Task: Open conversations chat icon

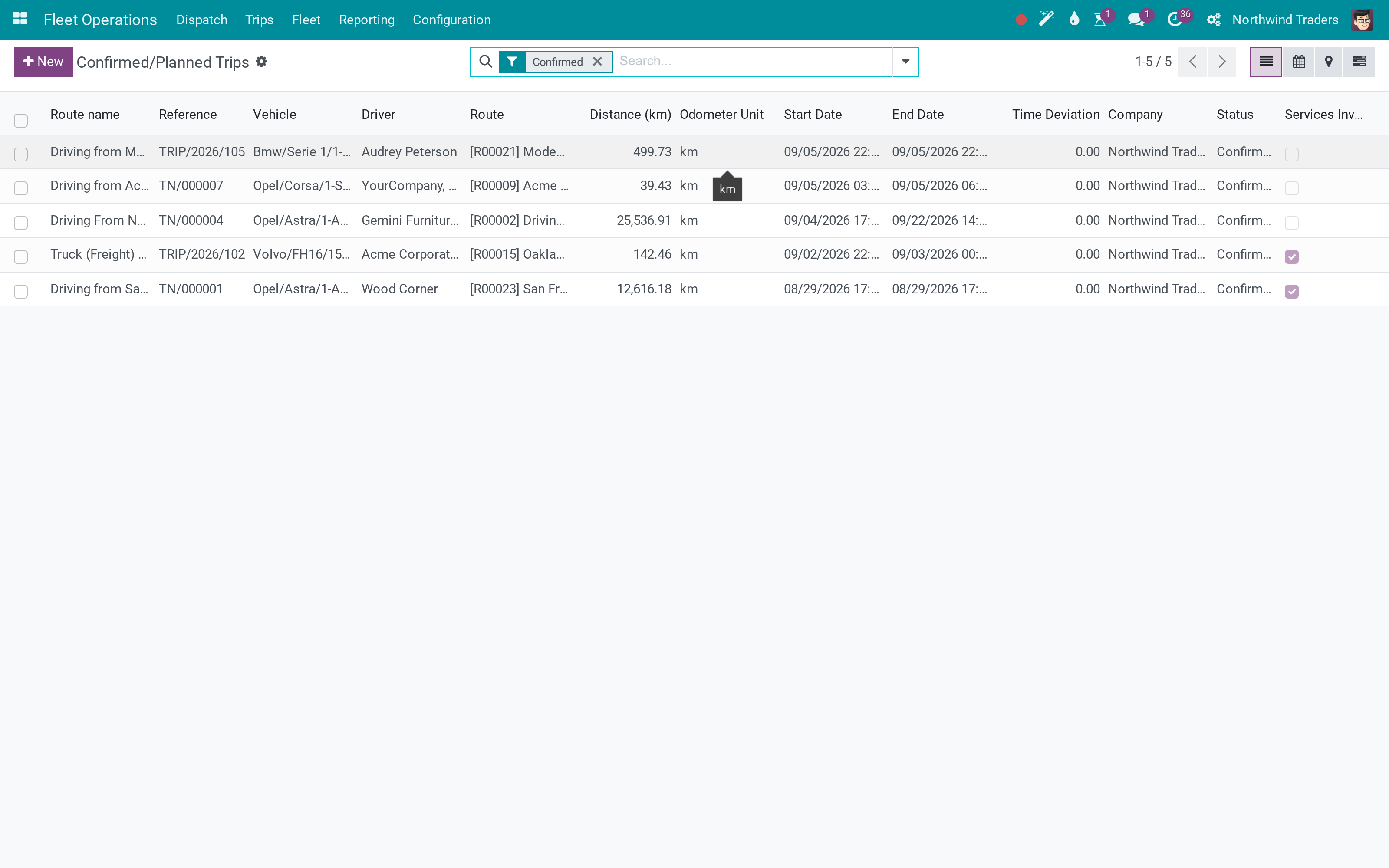Action: (x=1136, y=20)
